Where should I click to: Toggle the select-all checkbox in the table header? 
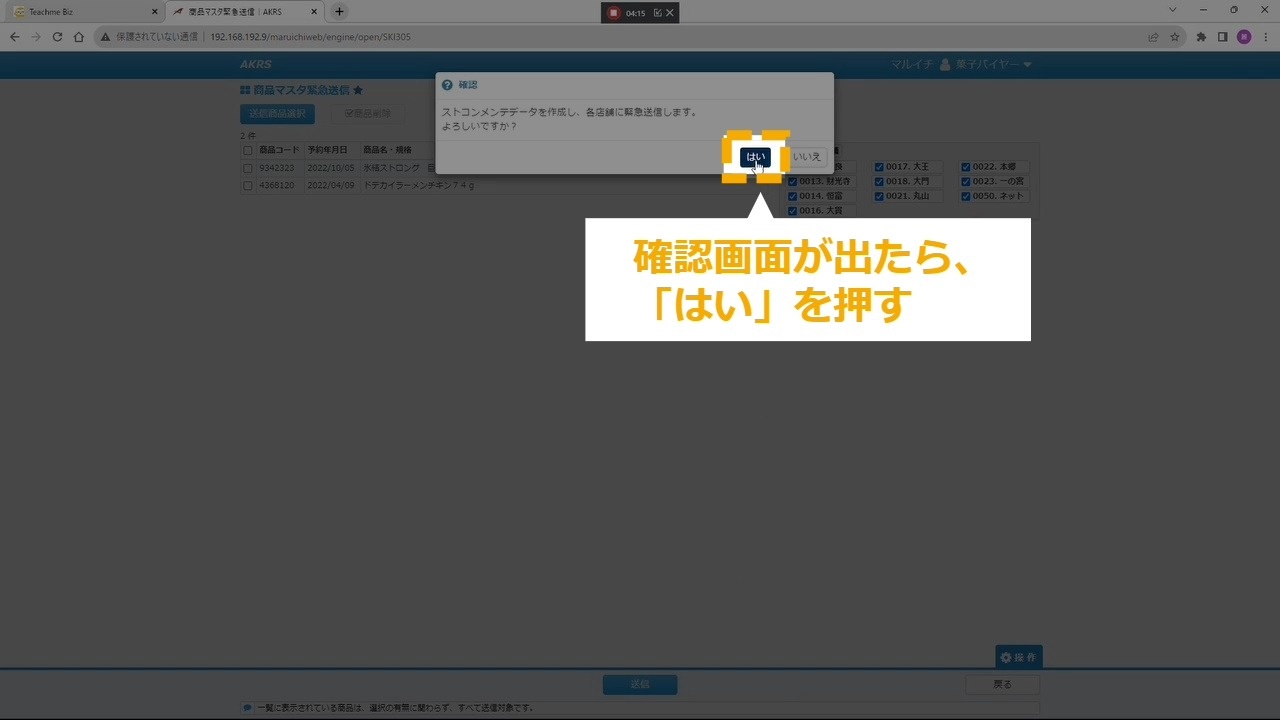[x=248, y=151]
